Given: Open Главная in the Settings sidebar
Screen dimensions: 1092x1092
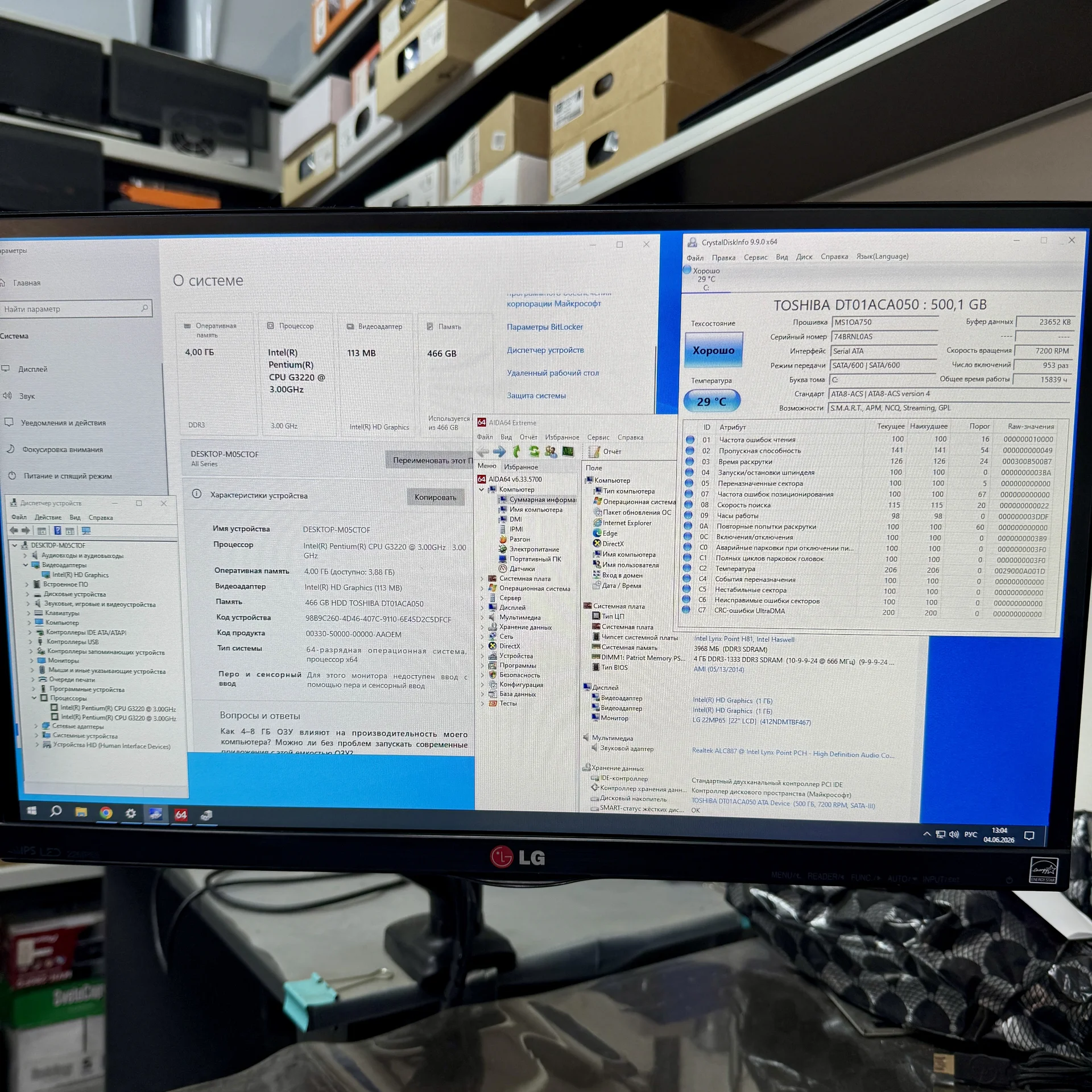Looking at the screenshot, I should [x=20, y=283].
